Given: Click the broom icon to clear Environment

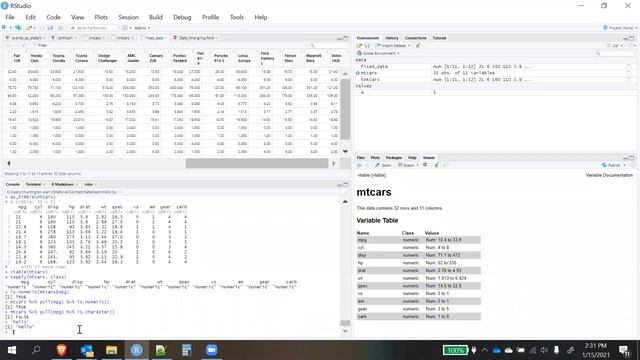Looking at the screenshot, I should tap(418, 45).
